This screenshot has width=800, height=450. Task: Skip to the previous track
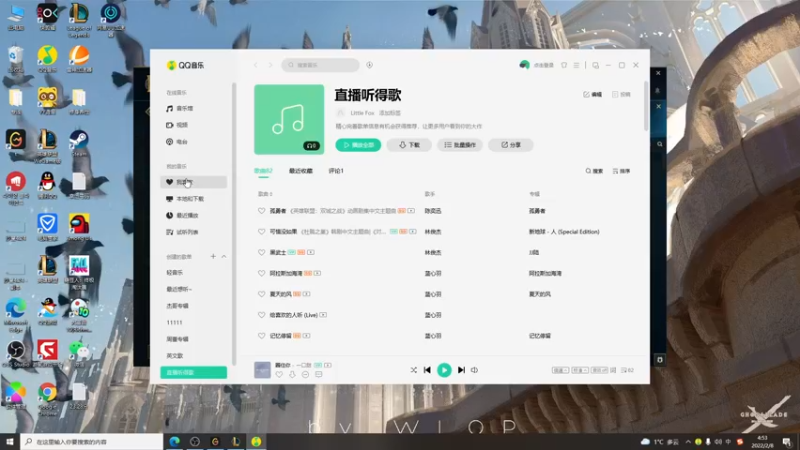pos(428,370)
